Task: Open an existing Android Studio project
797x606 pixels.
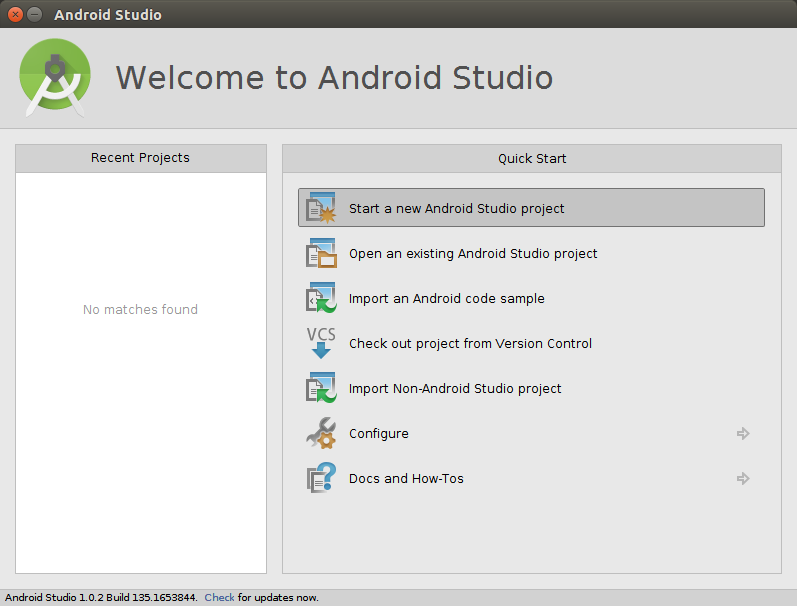Action: click(x=473, y=253)
